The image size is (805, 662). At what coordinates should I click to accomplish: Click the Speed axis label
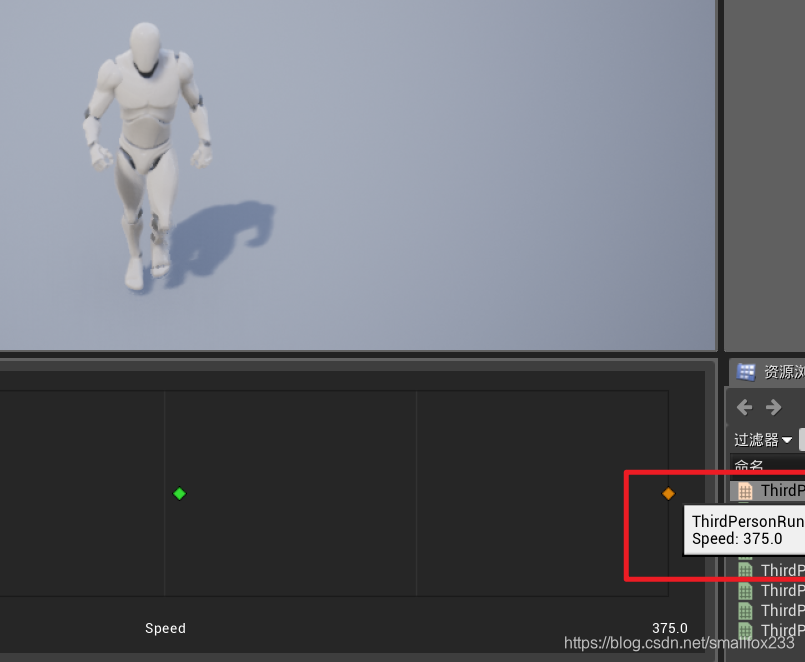165,628
